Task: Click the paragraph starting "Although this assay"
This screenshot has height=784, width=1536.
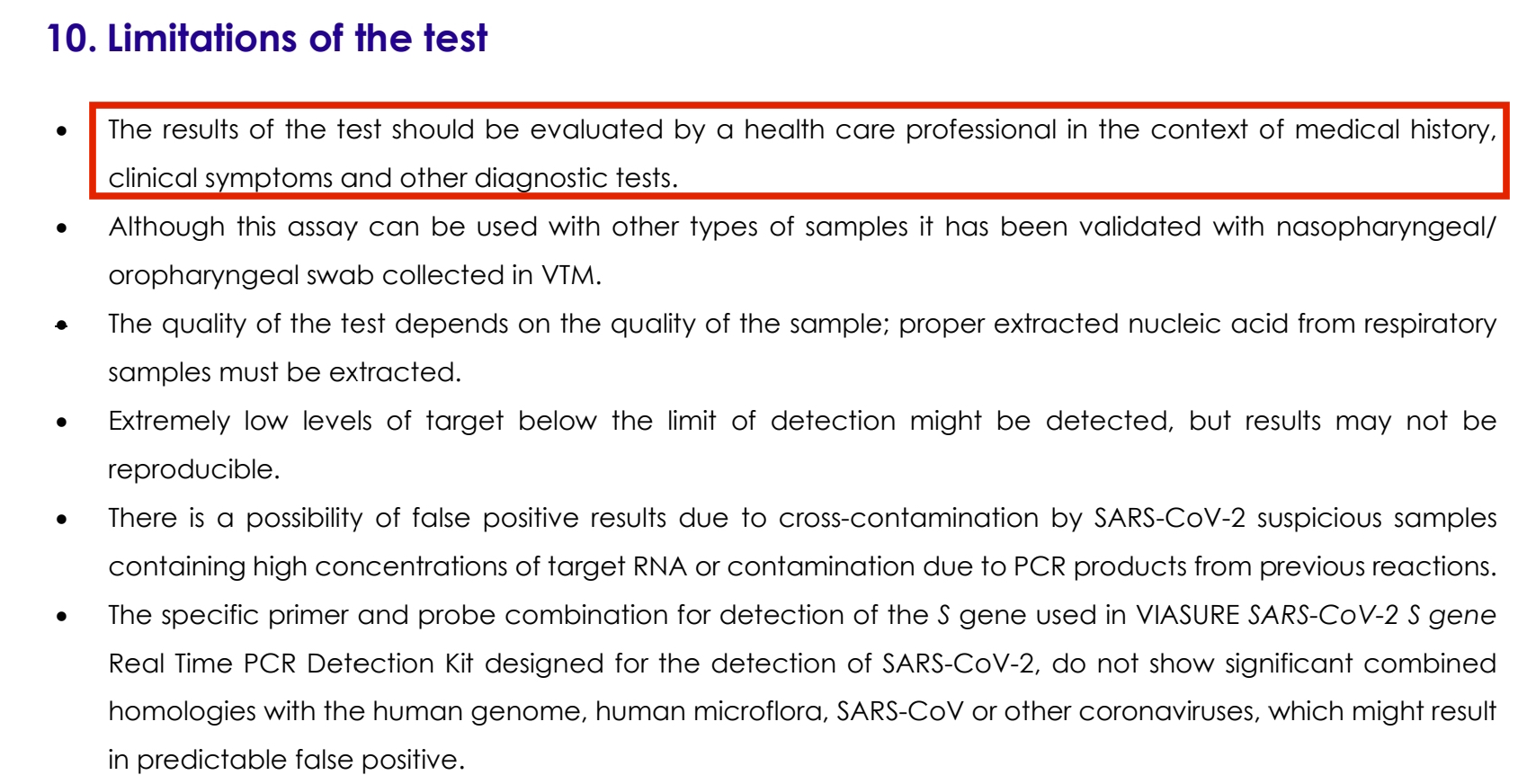Action: (800, 250)
